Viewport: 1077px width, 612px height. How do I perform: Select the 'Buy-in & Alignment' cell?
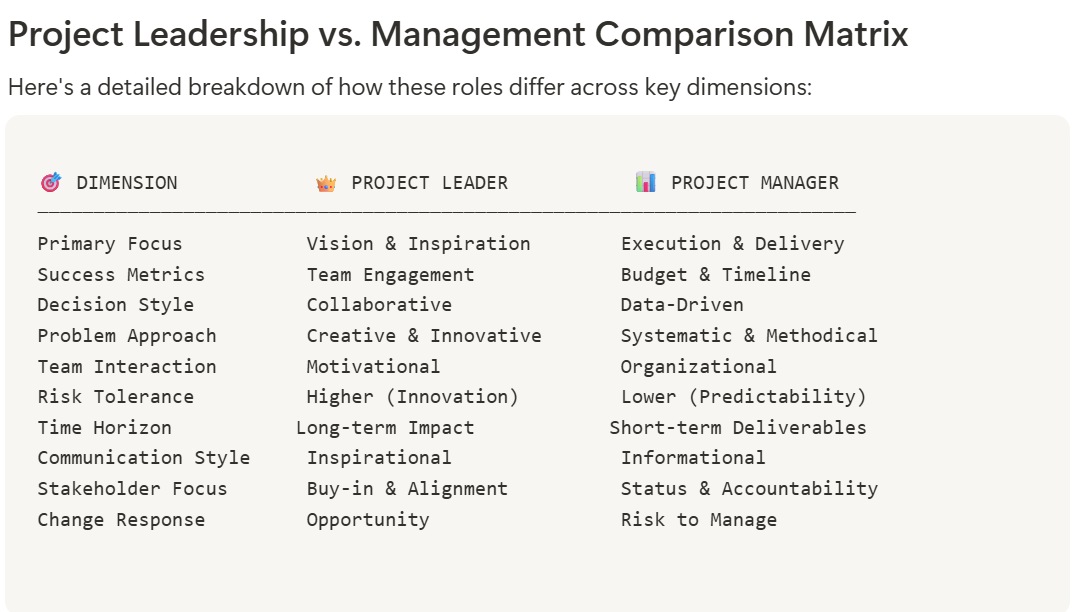coord(407,489)
